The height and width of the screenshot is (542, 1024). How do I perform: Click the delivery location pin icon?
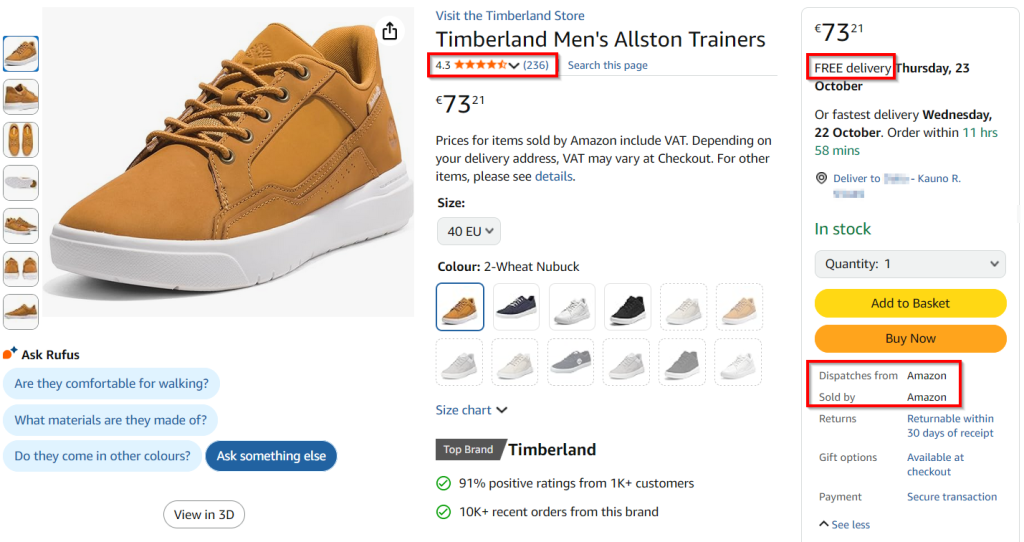pos(822,179)
